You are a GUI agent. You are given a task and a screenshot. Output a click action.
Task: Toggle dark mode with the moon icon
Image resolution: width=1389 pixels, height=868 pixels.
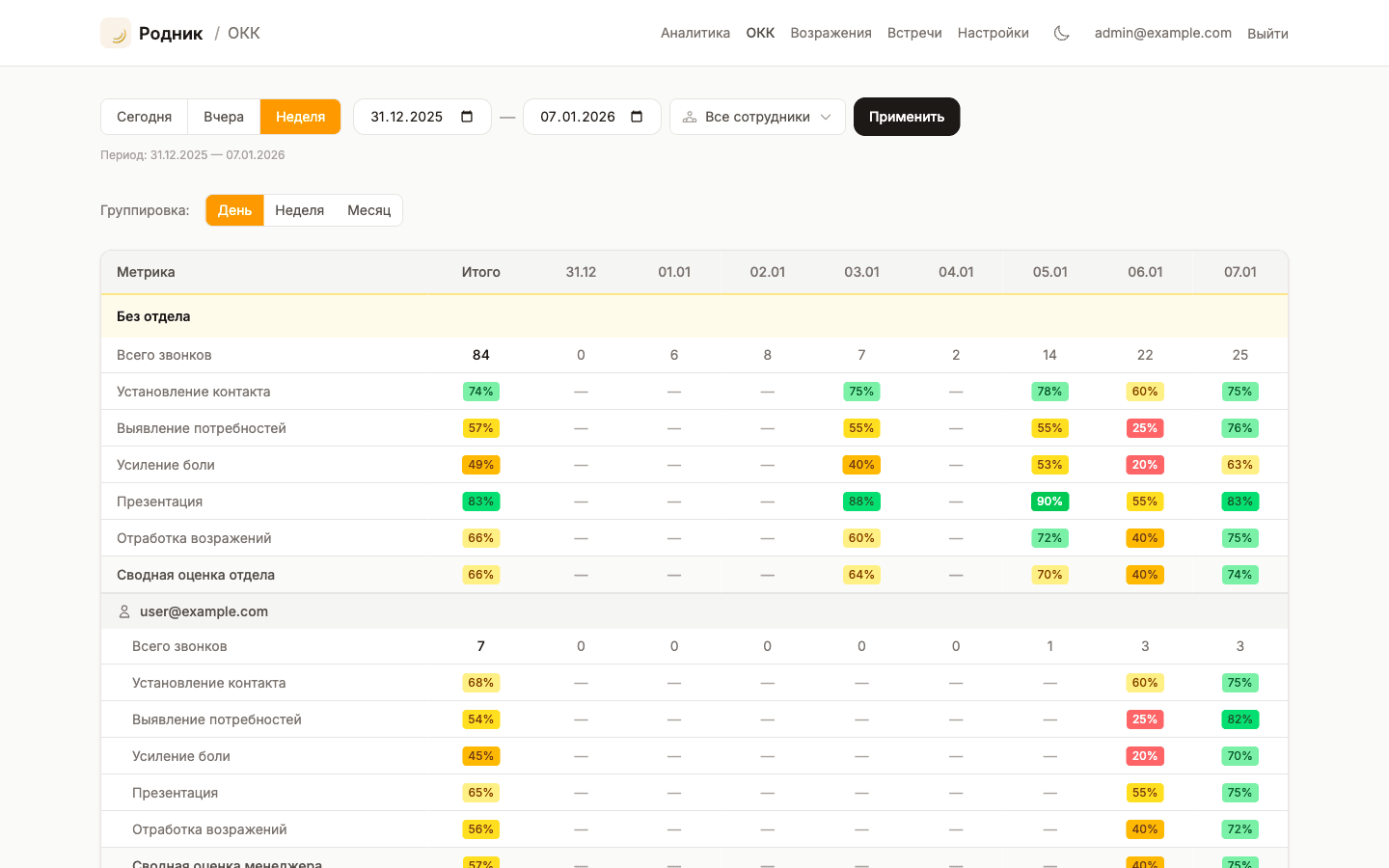click(1061, 33)
